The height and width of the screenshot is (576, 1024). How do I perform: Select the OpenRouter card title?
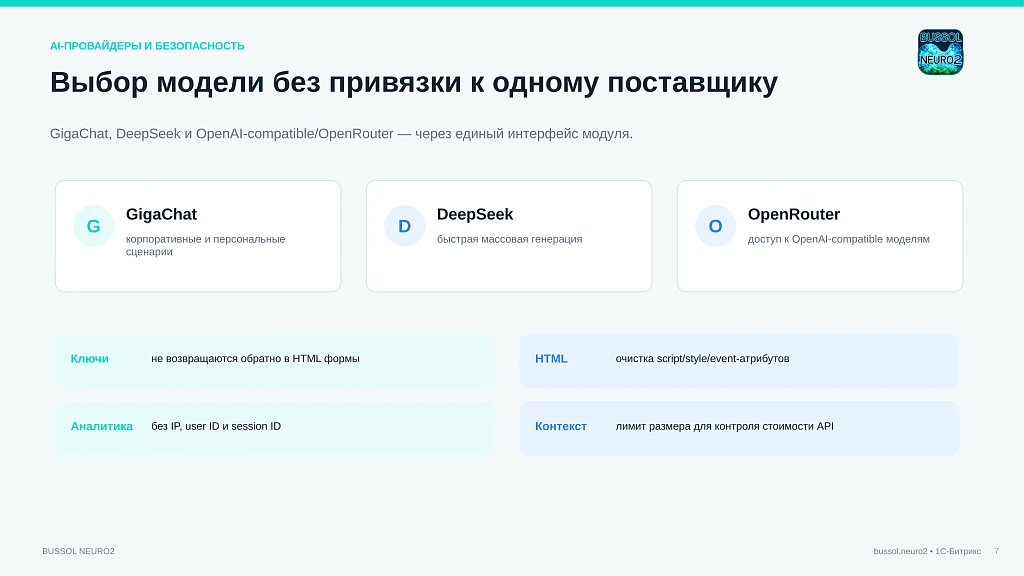793,214
